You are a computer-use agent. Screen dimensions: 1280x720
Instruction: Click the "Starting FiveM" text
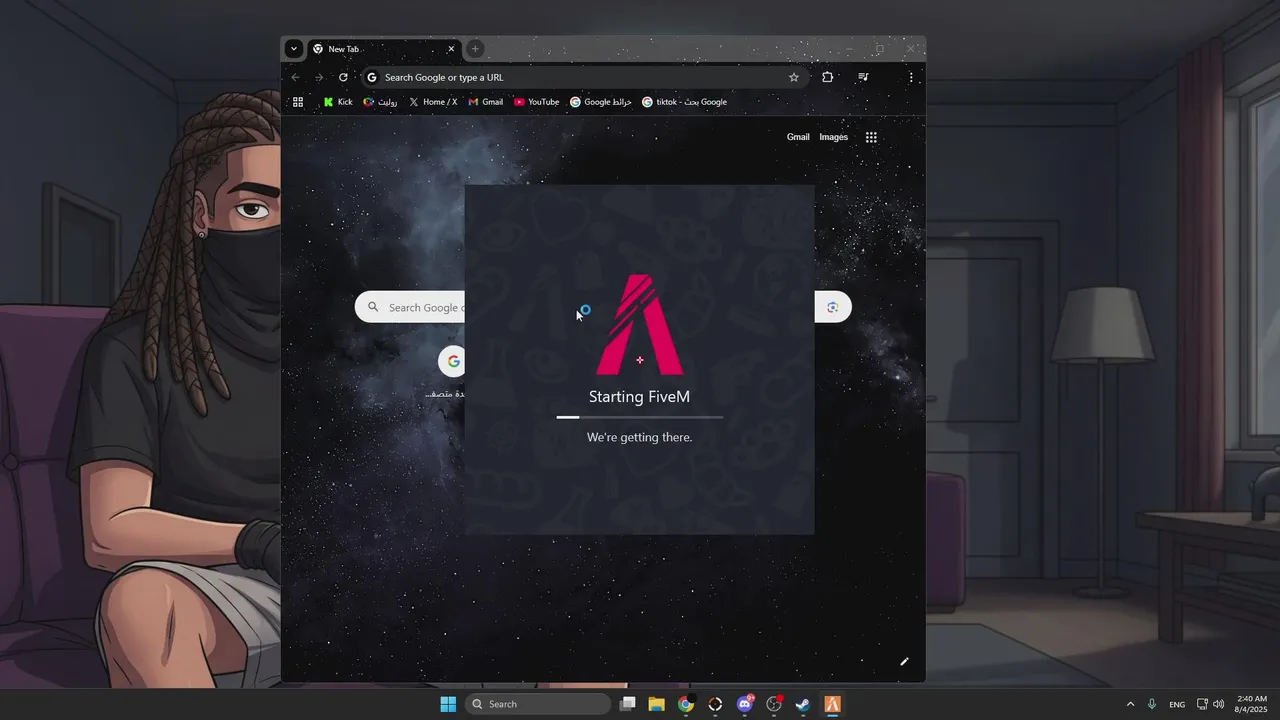coord(639,397)
